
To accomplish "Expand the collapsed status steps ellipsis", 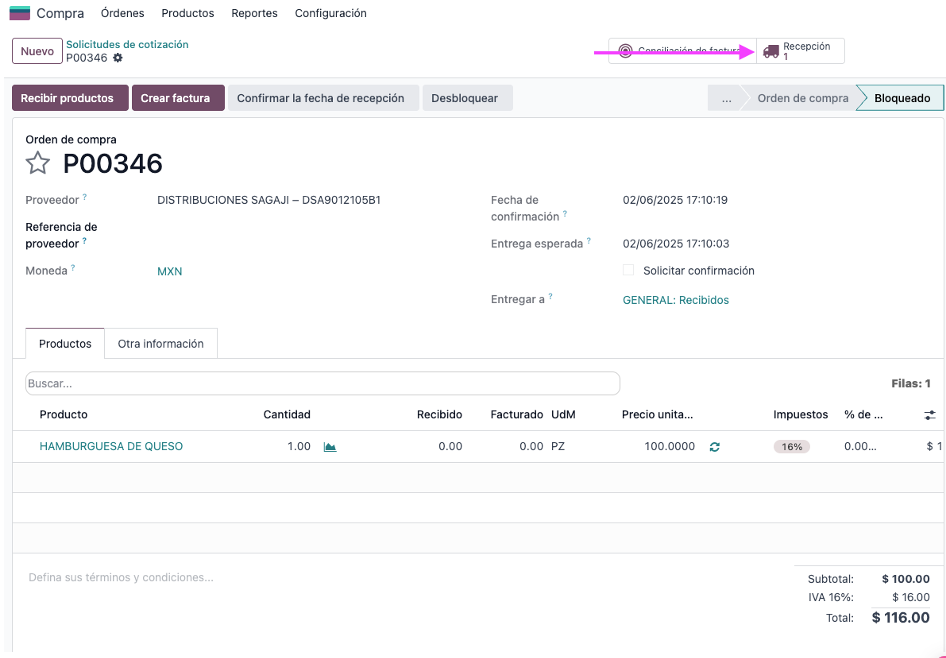I will pos(726,98).
